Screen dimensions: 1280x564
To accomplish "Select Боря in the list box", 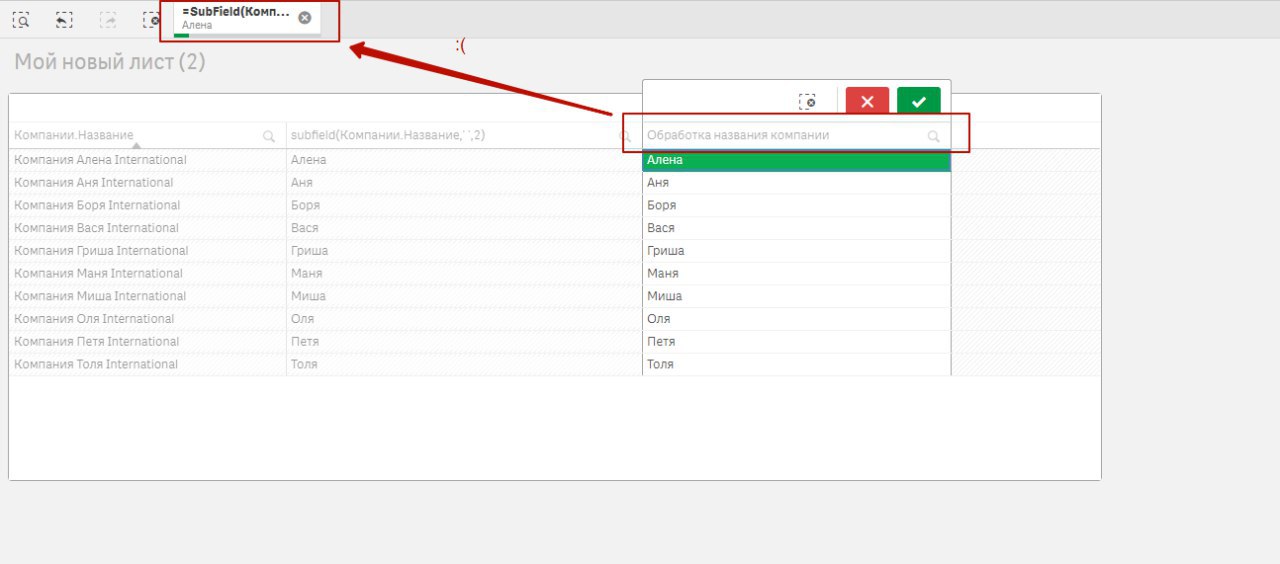I will 796,205.
